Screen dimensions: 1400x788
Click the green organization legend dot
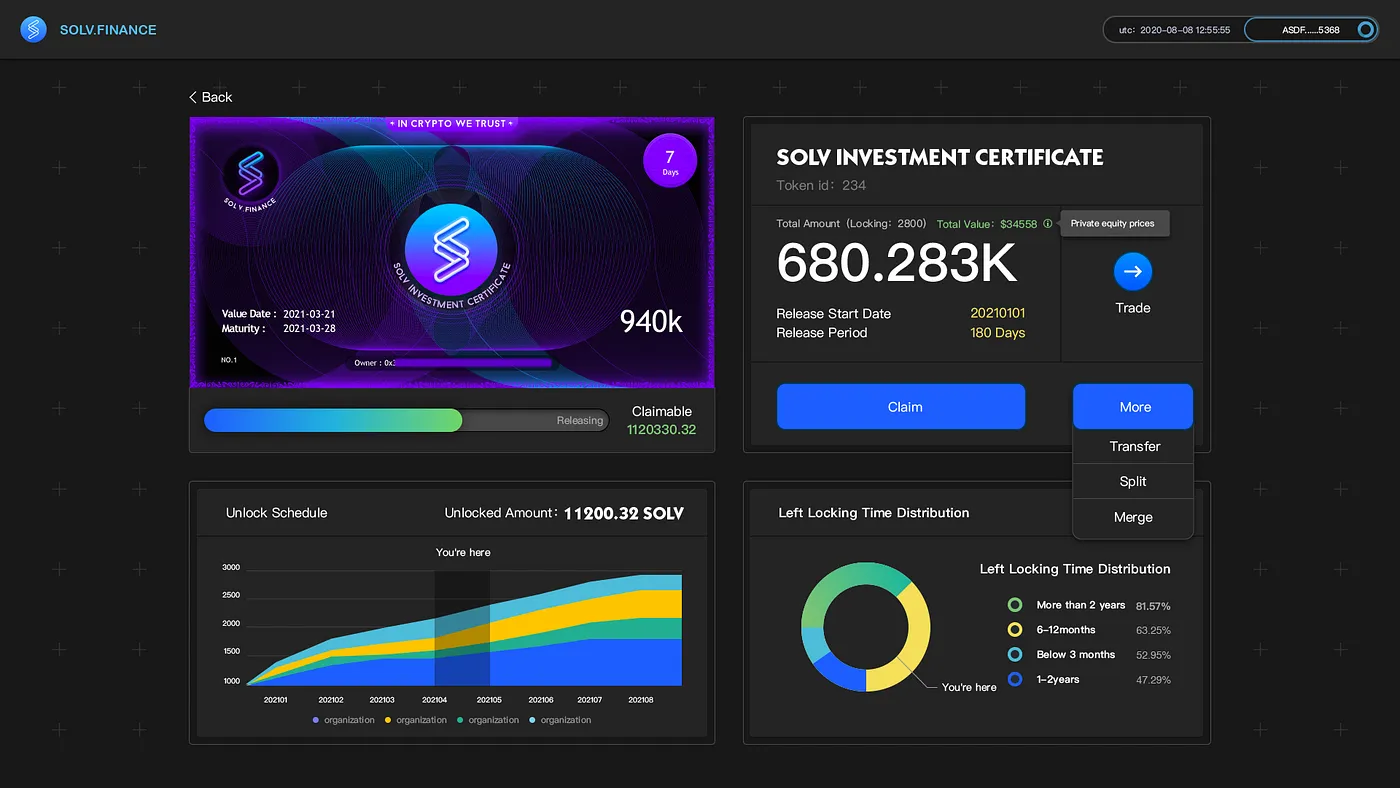coord(461,720)
